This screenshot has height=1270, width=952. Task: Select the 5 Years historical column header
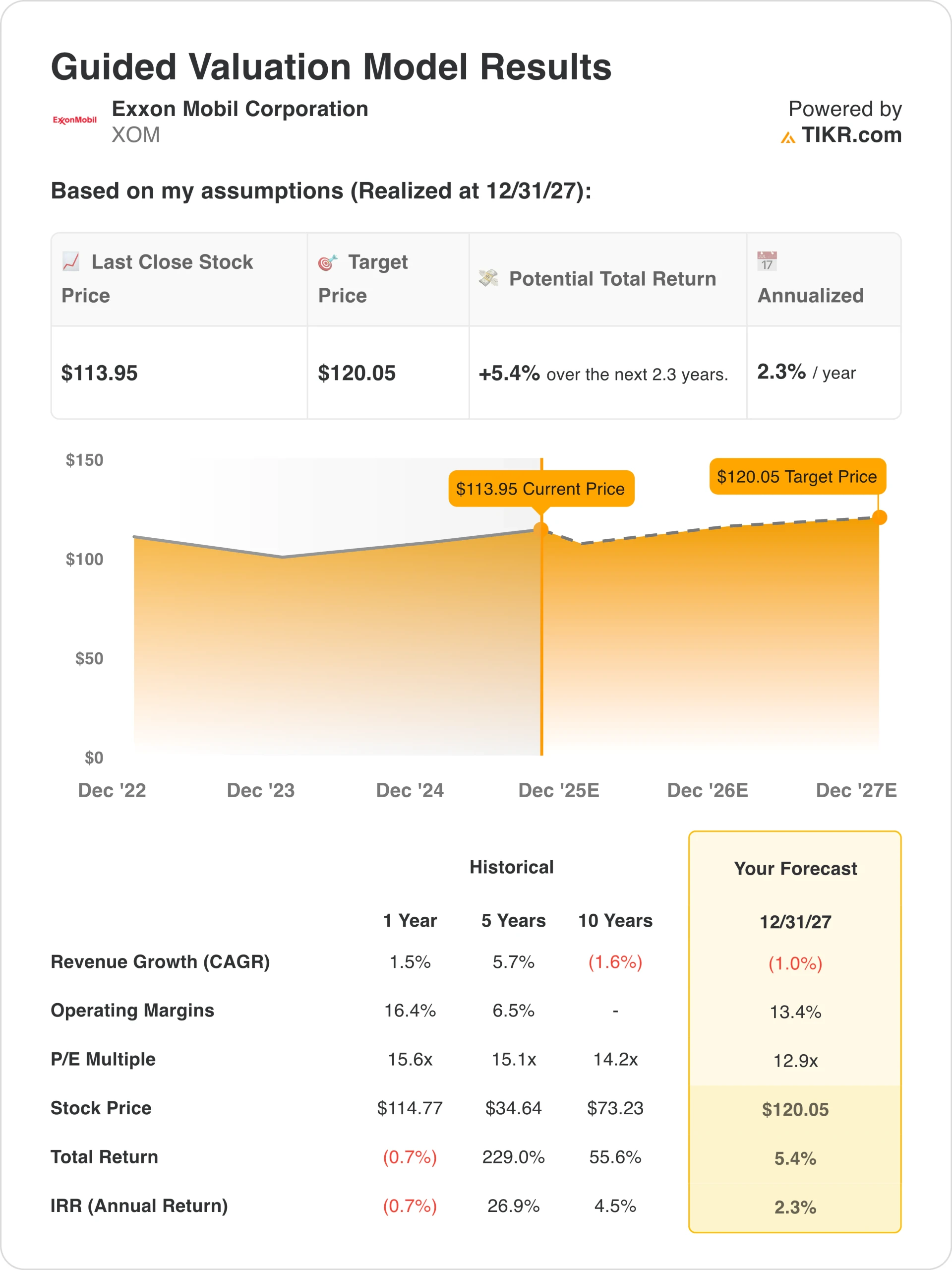[x=513, y=920]
